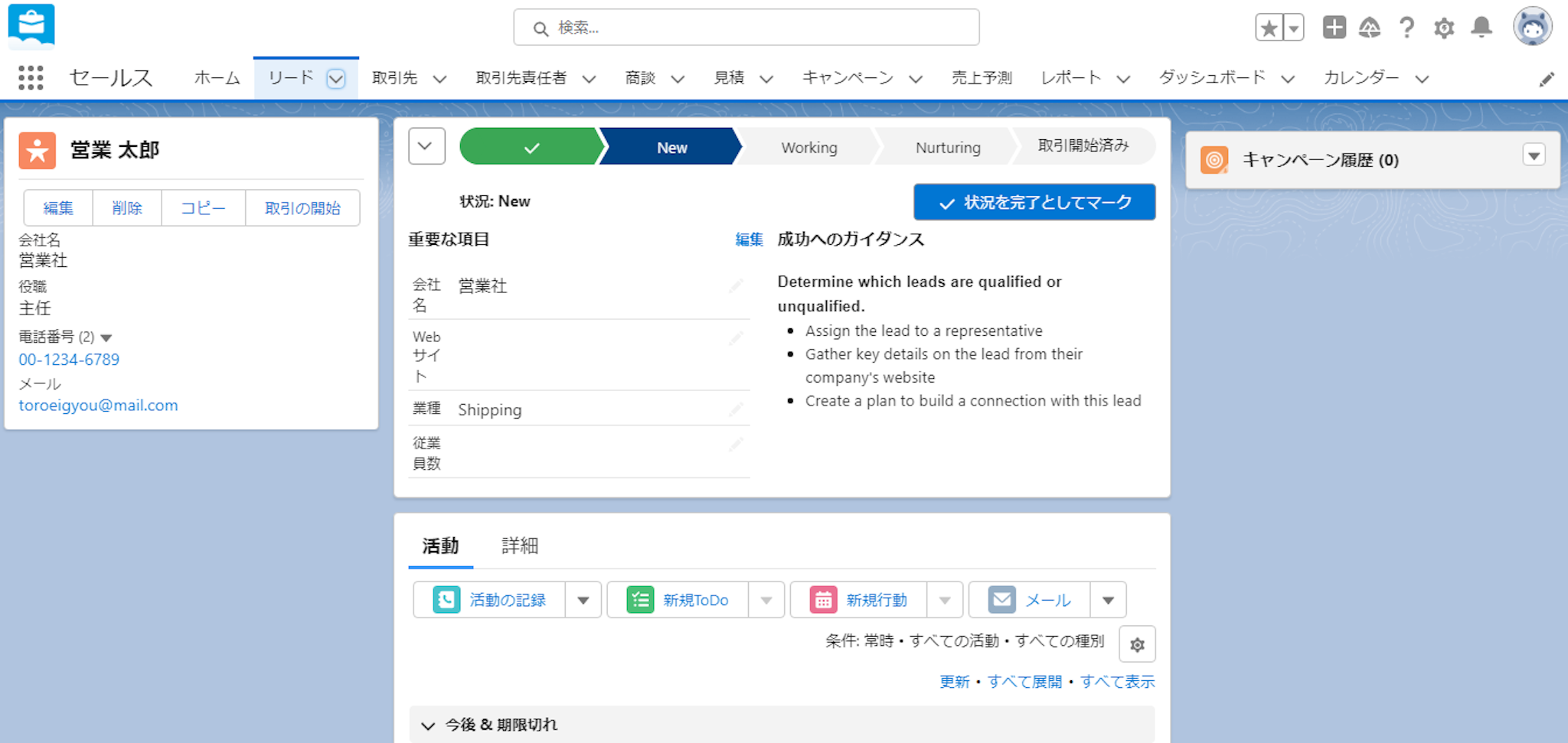This screenshot has width=1568, height=743.
Task: Select the Working stage in path
Action: [x=808, y=147]
